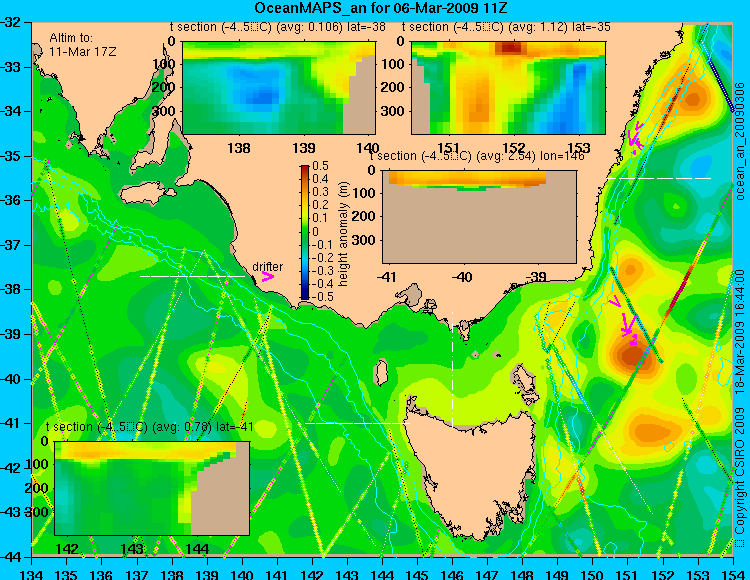Click longitude 136 on the bottom axis

[101, 575]
